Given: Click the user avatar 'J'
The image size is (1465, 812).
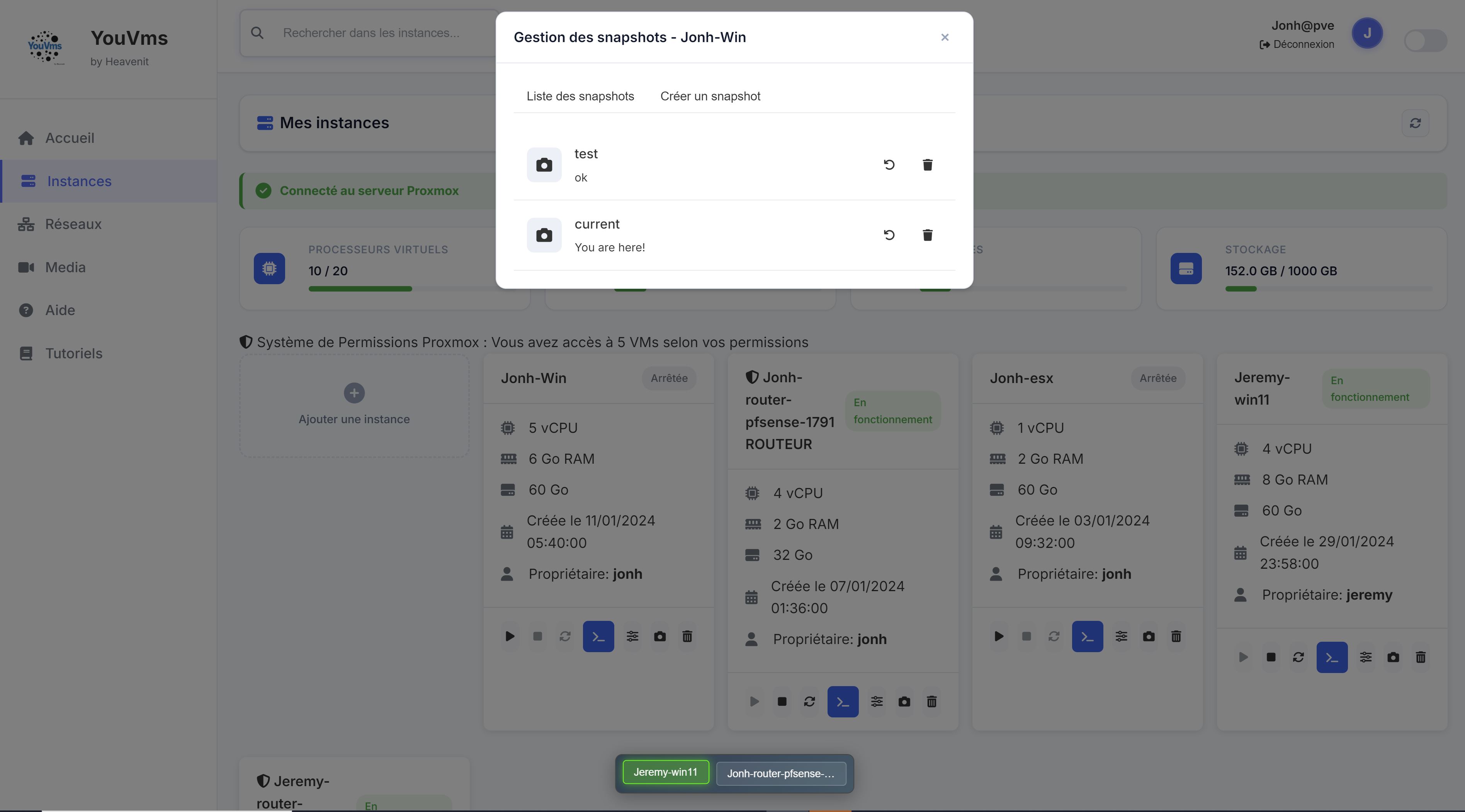Looking at the screenshot, I should pyautogui.click(x=1367, y=33).
